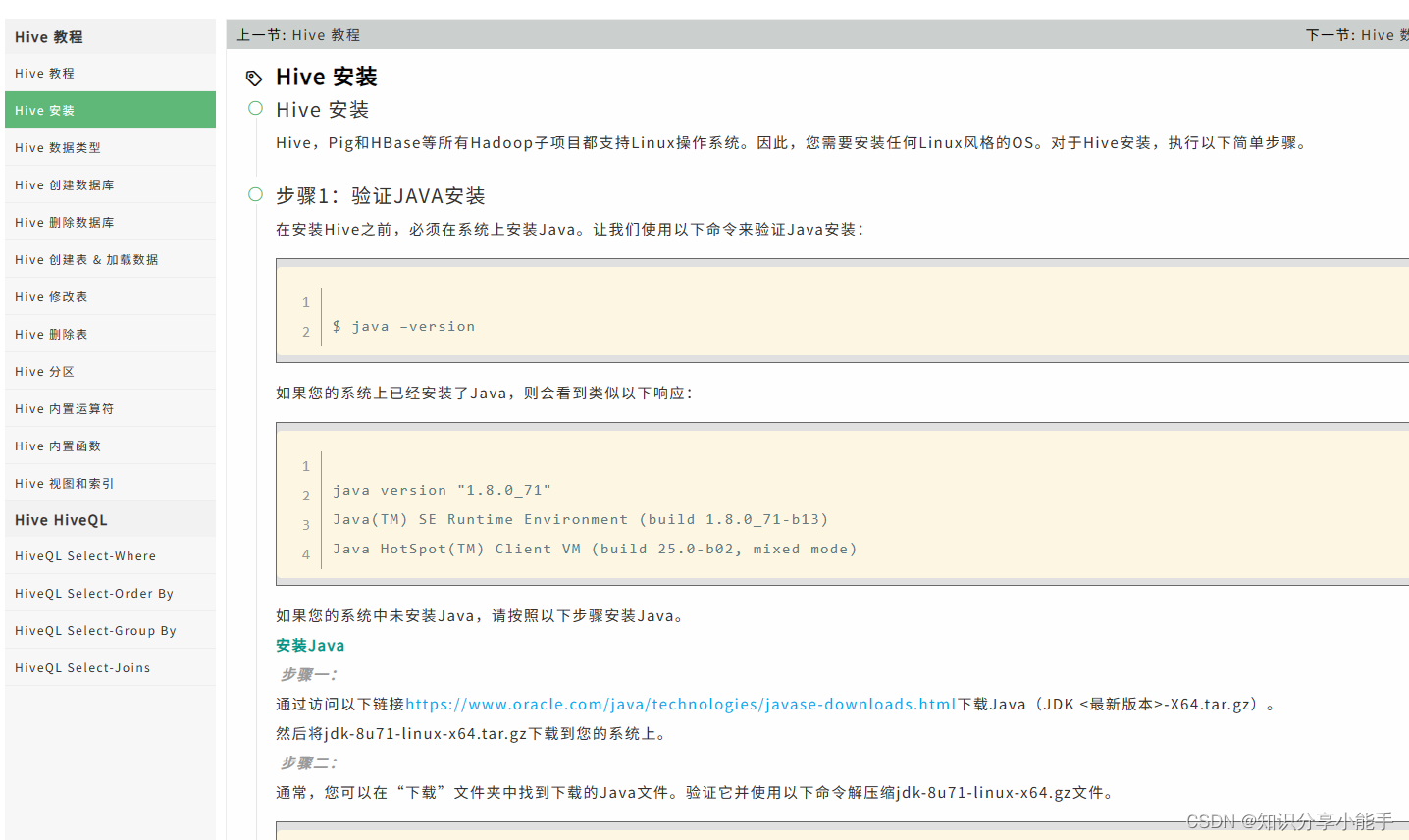Viewport: 1409px width, 840px height.
Task: Open Hive 创建表 & 加载数据 page
Action: 110,259
